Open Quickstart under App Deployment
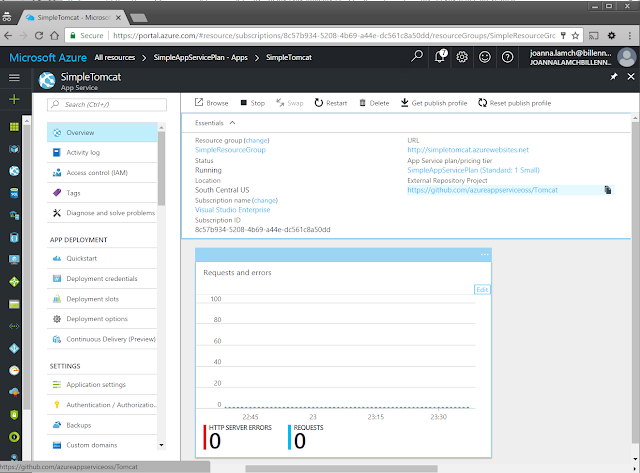 tap(102, 258)
